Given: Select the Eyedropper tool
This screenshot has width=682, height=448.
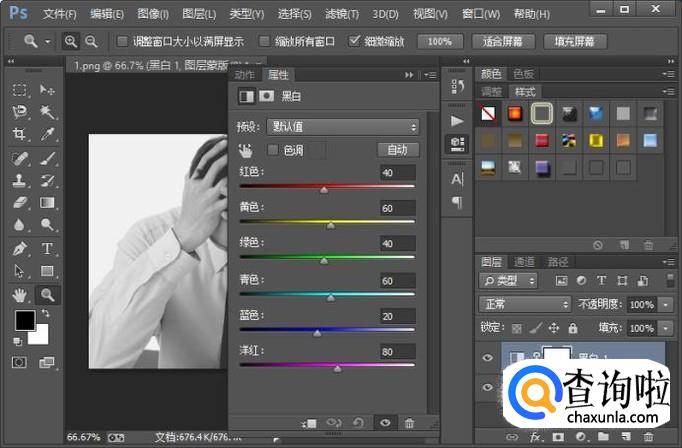Looking at the screenshot, I should 46,135.
